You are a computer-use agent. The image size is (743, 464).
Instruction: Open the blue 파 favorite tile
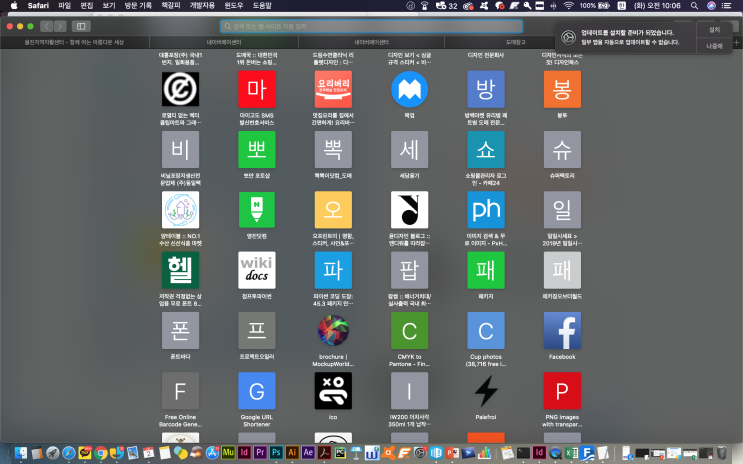333,270
